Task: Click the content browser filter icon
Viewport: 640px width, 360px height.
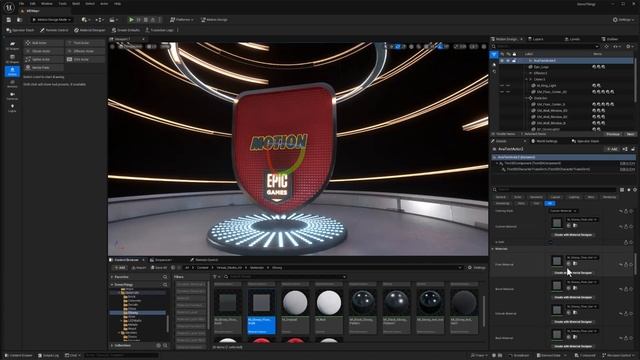Action: [215, 277]
